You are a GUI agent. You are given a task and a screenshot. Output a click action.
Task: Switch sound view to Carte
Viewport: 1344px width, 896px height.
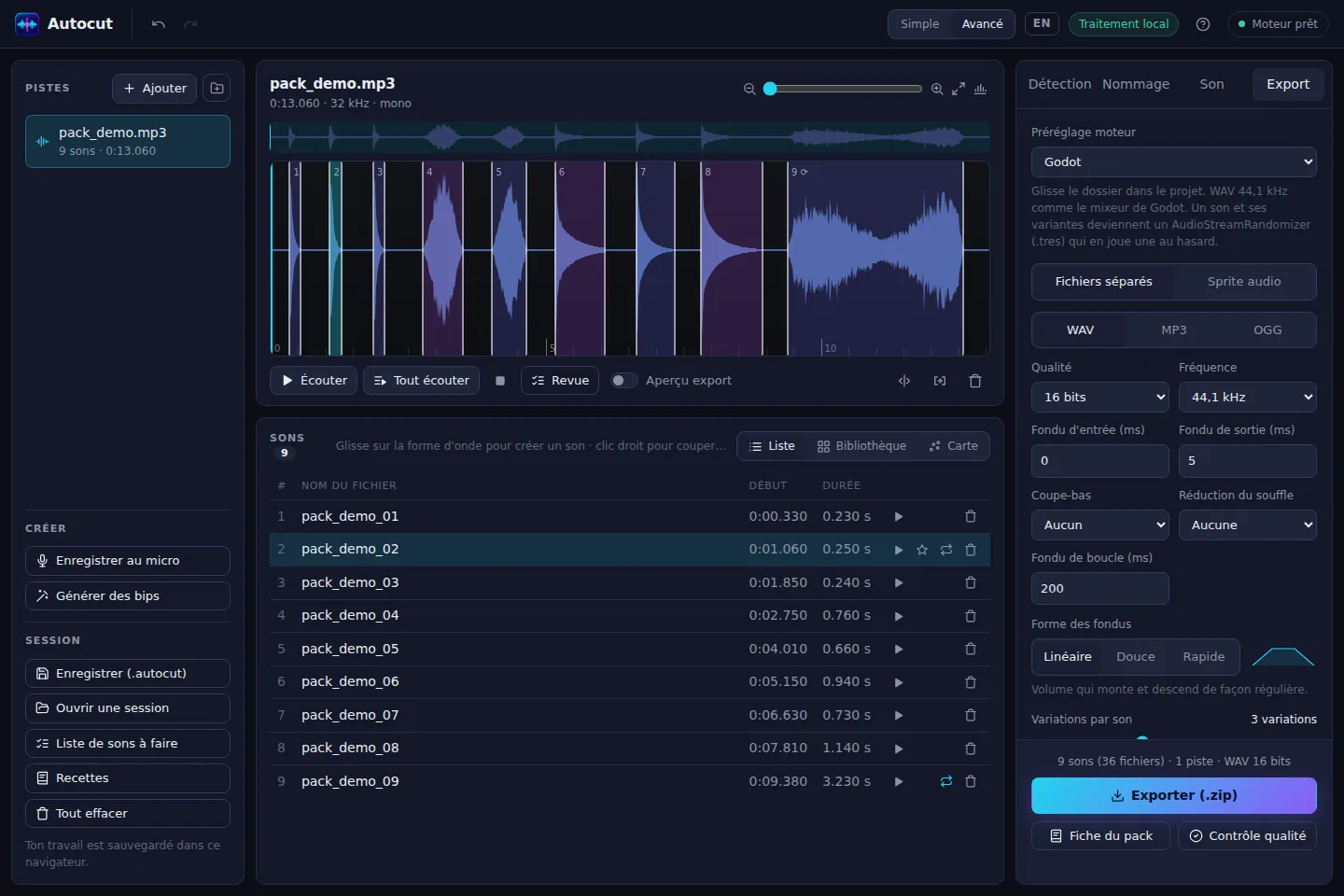(x=954, y=446)
